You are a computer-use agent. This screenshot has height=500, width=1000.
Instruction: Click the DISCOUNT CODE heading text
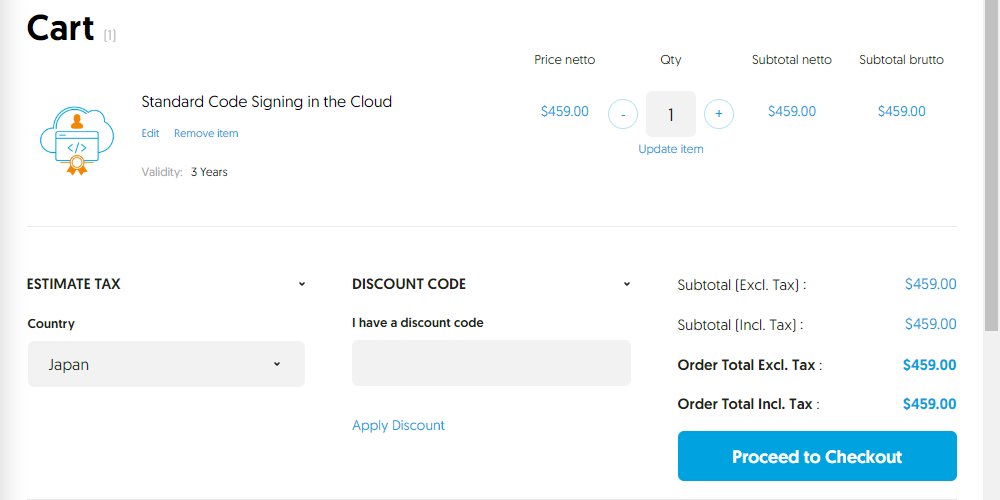pyautogui.click(x=409, y=284)
